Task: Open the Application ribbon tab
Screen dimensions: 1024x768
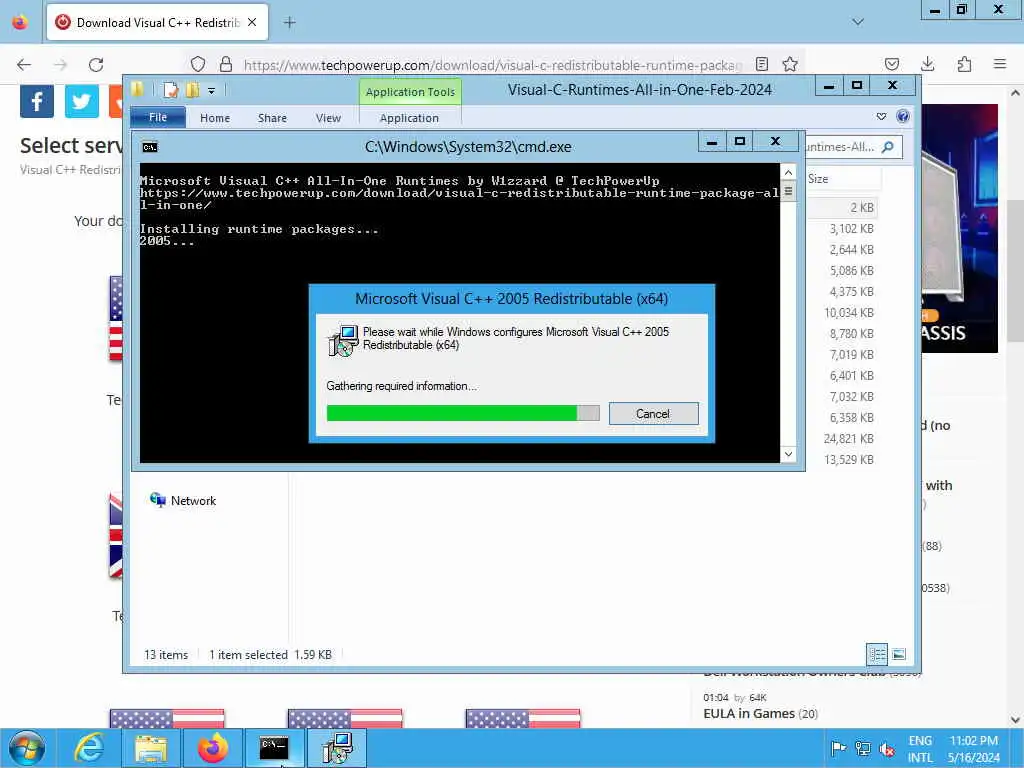Action: tap(409, 118)
